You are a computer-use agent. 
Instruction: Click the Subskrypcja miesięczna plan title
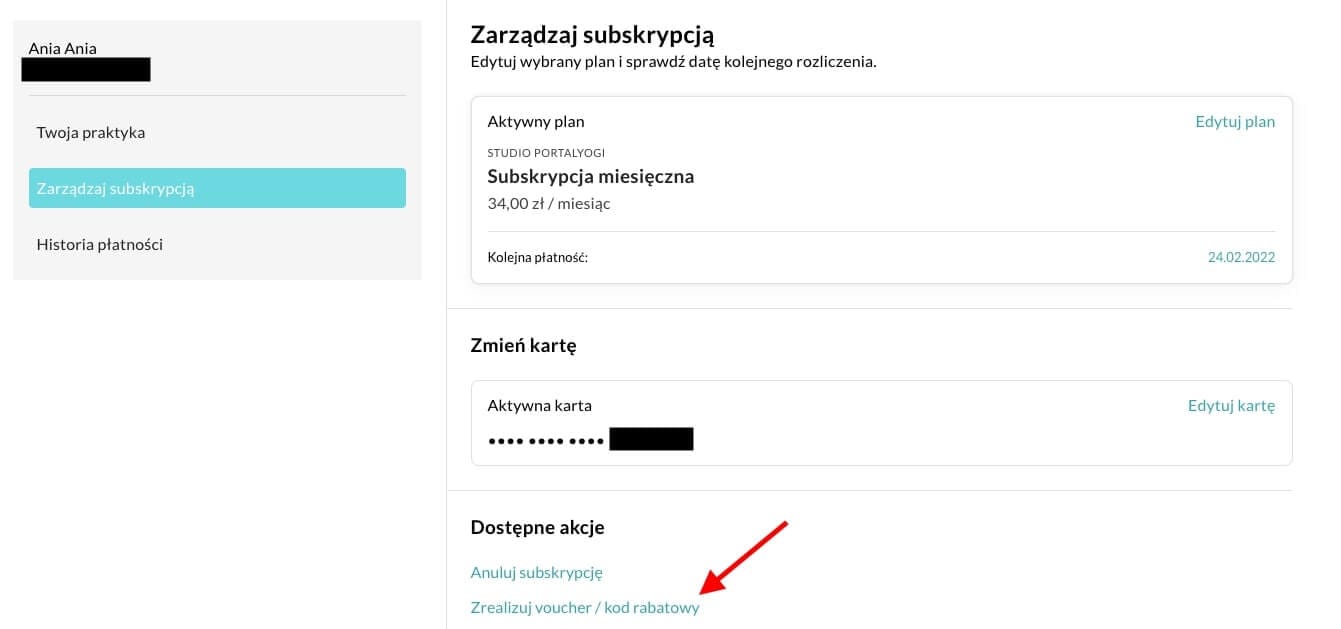point(590,177)
